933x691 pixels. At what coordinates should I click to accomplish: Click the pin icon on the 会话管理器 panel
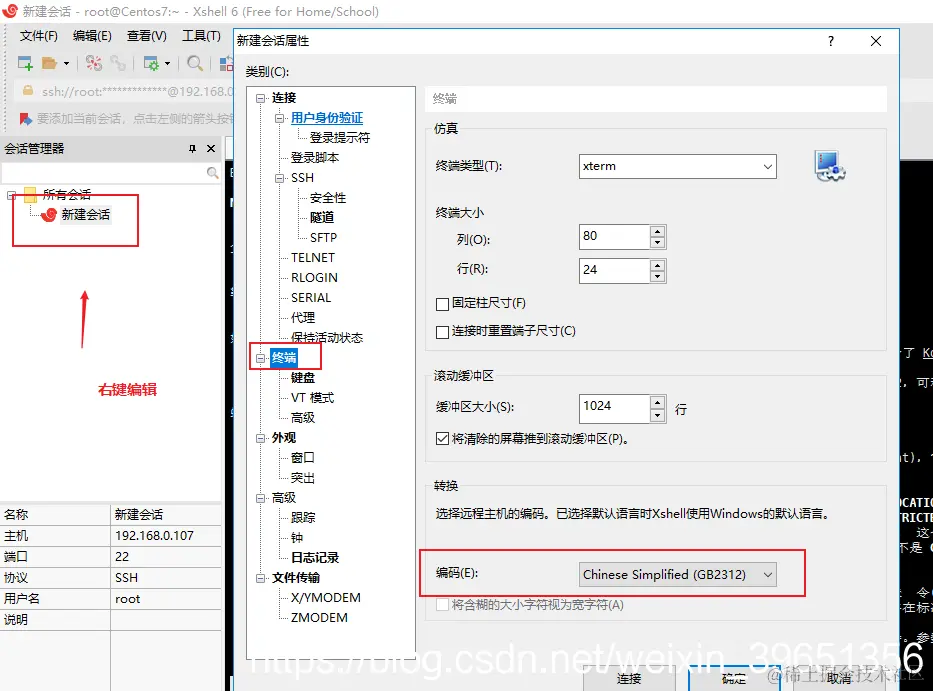tap(193, 148)
